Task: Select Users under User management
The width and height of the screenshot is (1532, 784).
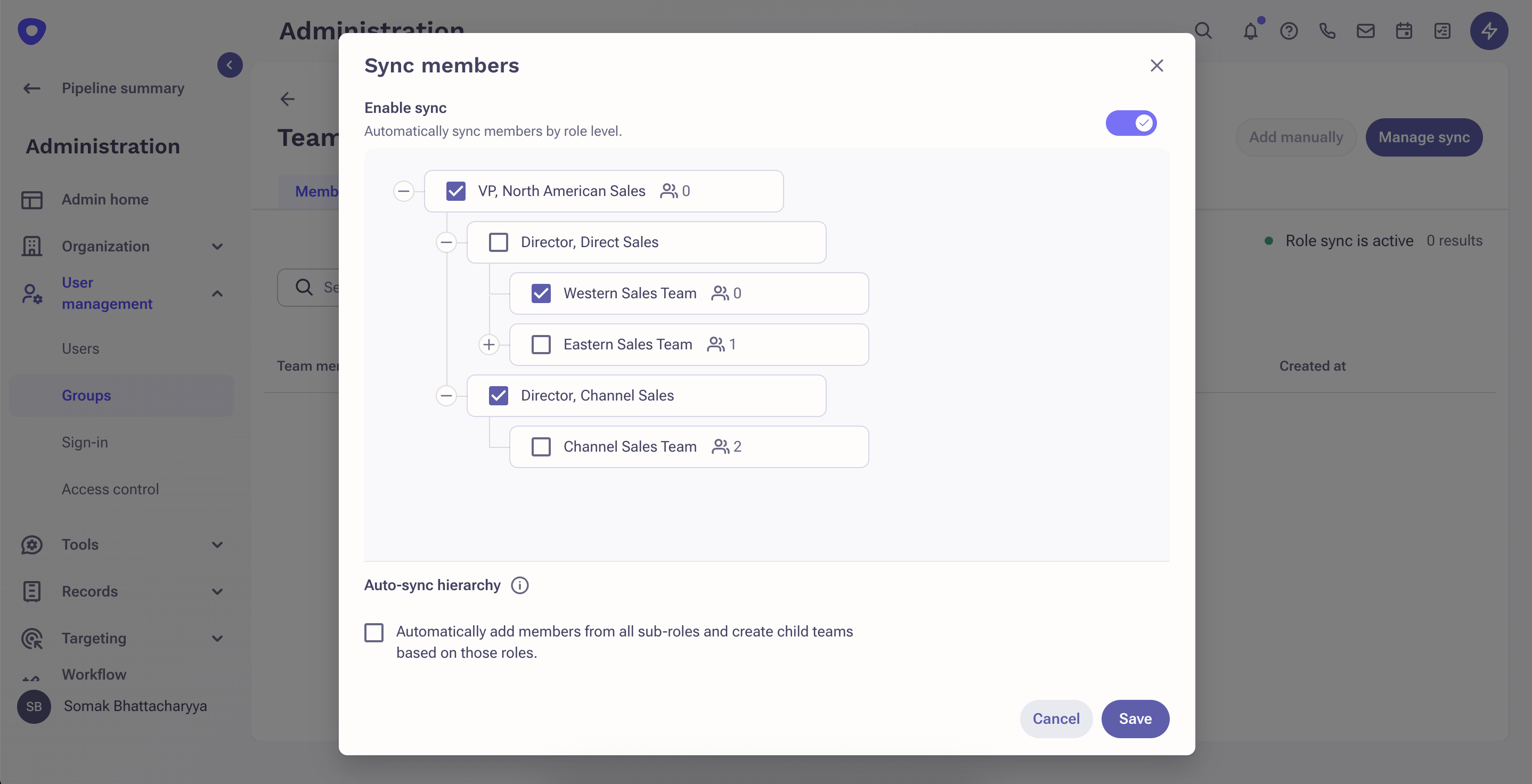Action: (x=80, y=348)
